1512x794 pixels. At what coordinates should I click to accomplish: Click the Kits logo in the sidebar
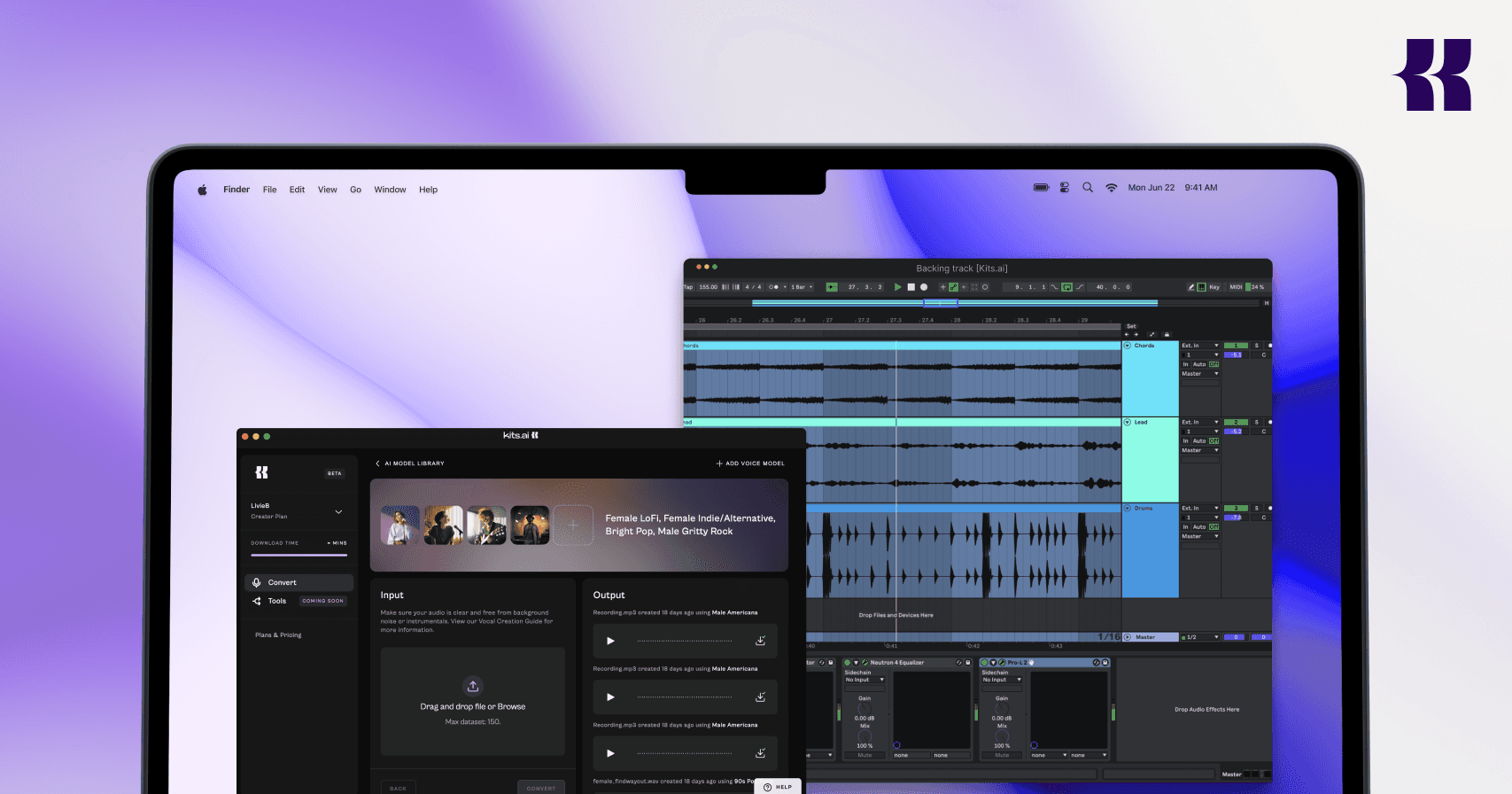261,472
